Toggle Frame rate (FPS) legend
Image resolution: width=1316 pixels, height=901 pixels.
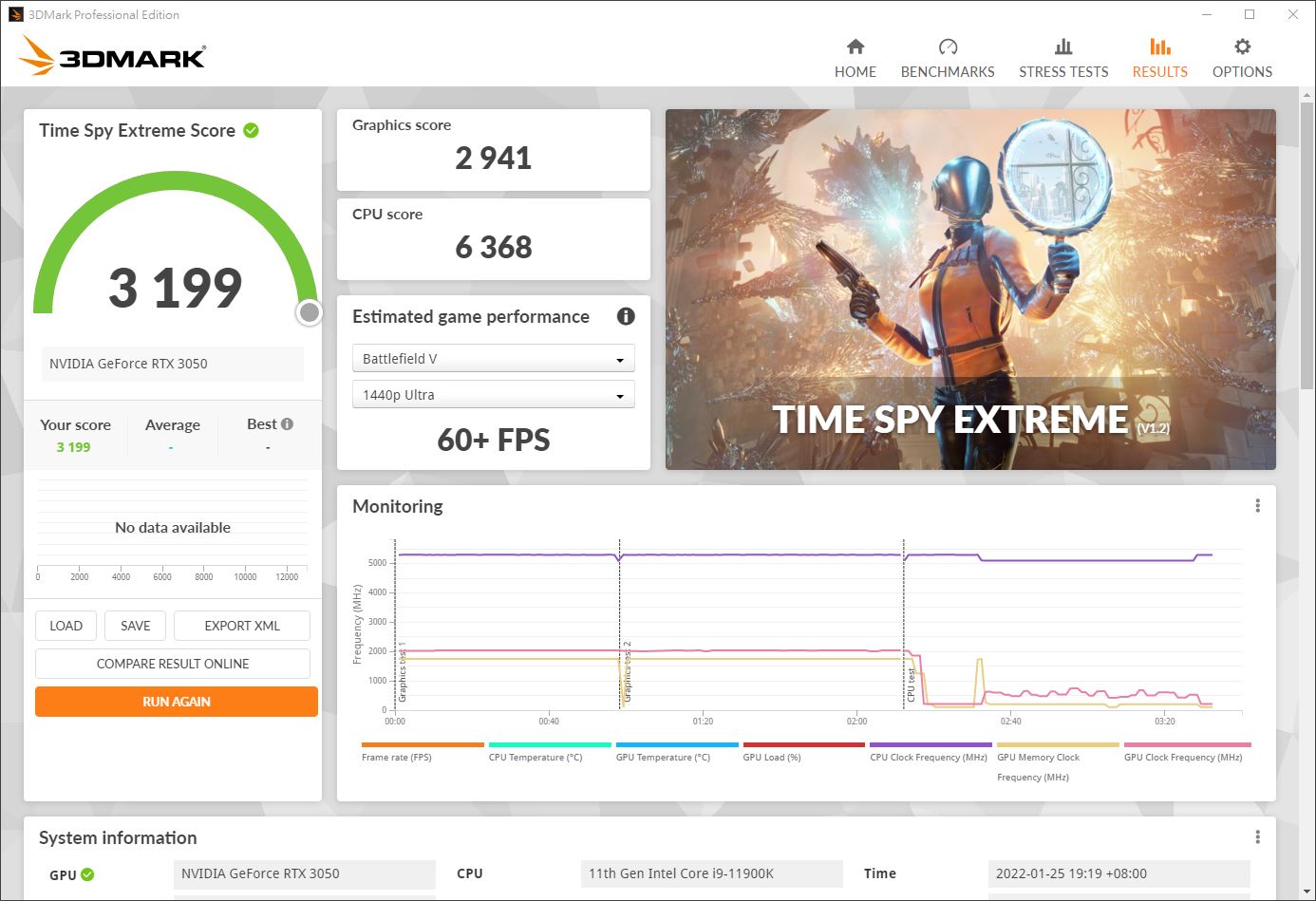pyautogui.click(x=423, y=752)
